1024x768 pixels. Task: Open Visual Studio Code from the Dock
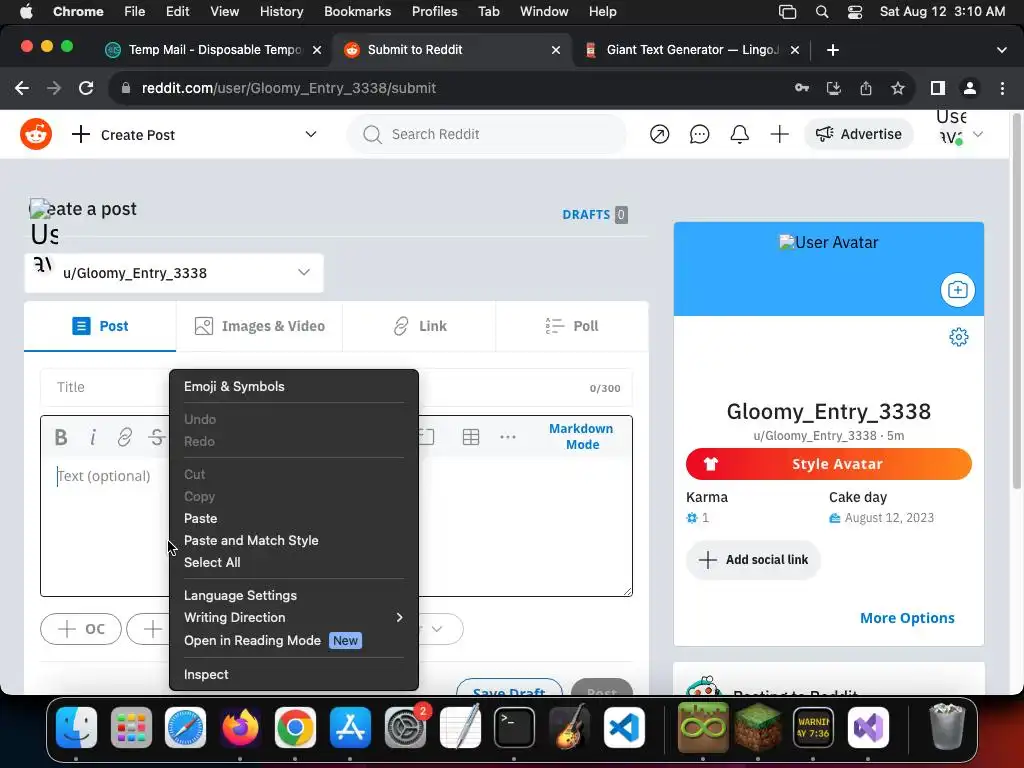tap(624, 727)
